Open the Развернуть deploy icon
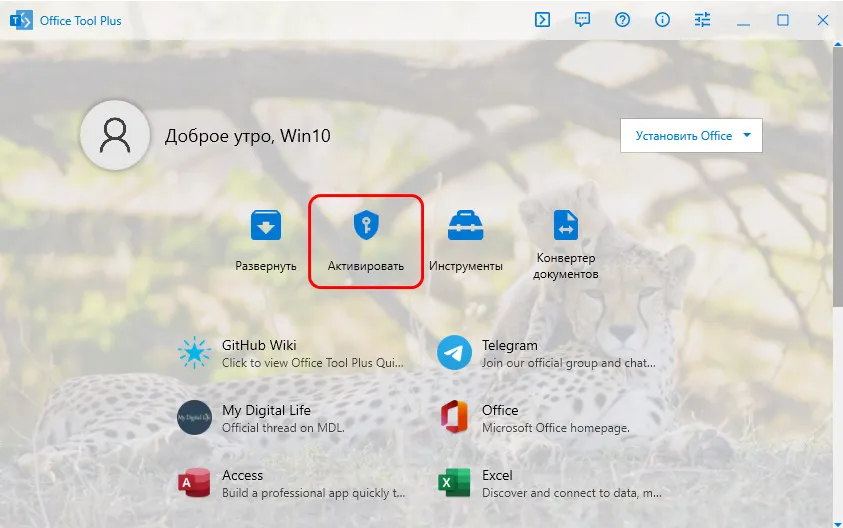Screen dimensions: 843x528 click(x=266, y=227)
